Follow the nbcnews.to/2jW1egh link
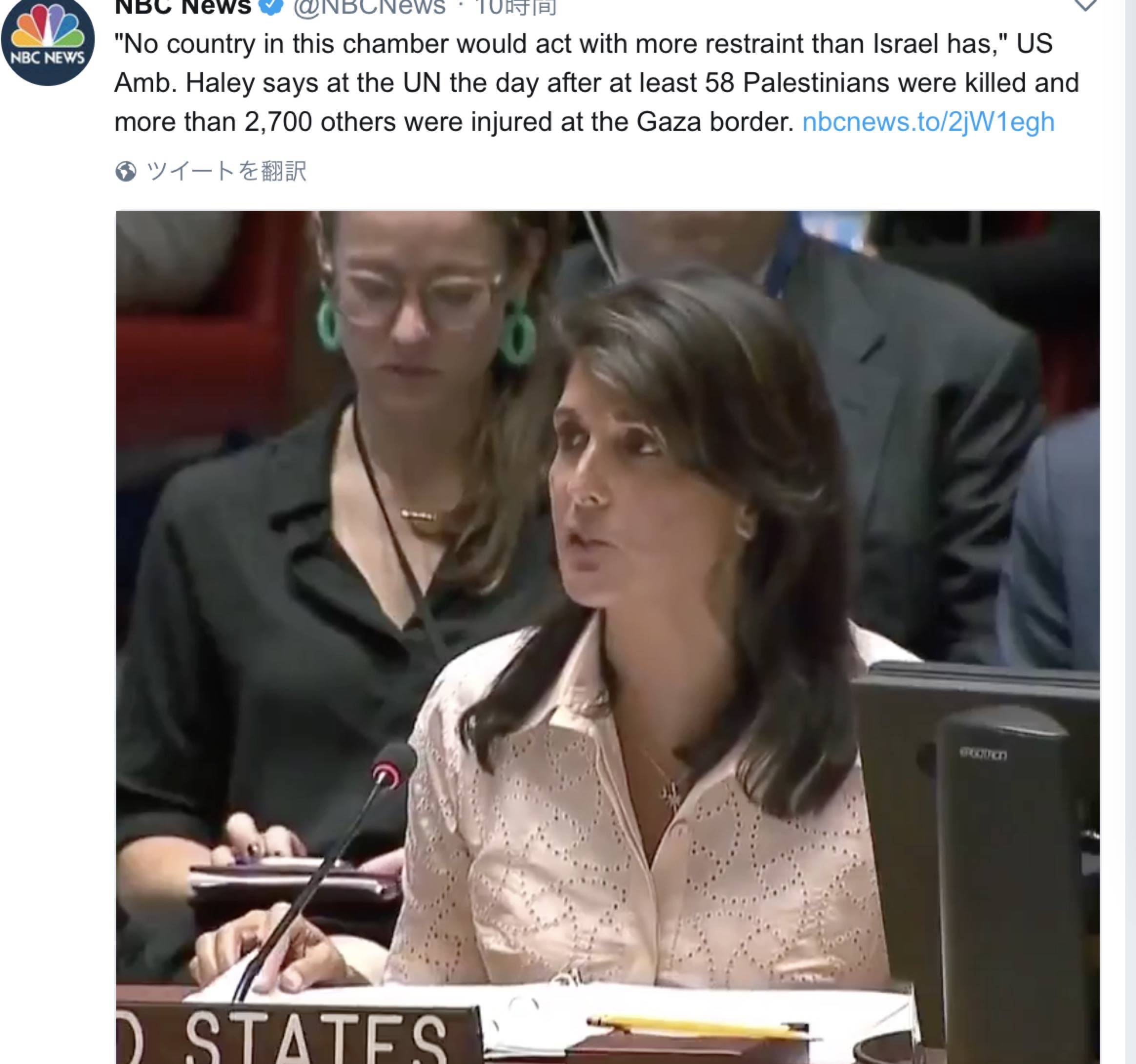Image resolution: width=1136 pixels, height=1064 pixels. 928,122
